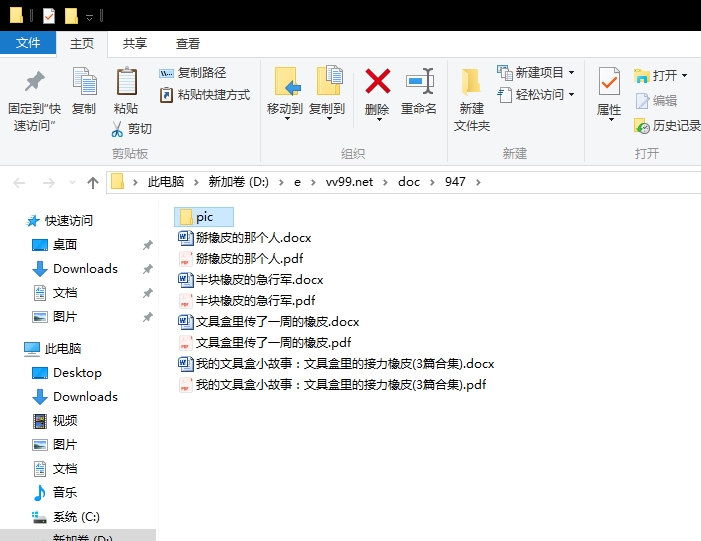Click the Back navigation arrow

coord(19,182)
